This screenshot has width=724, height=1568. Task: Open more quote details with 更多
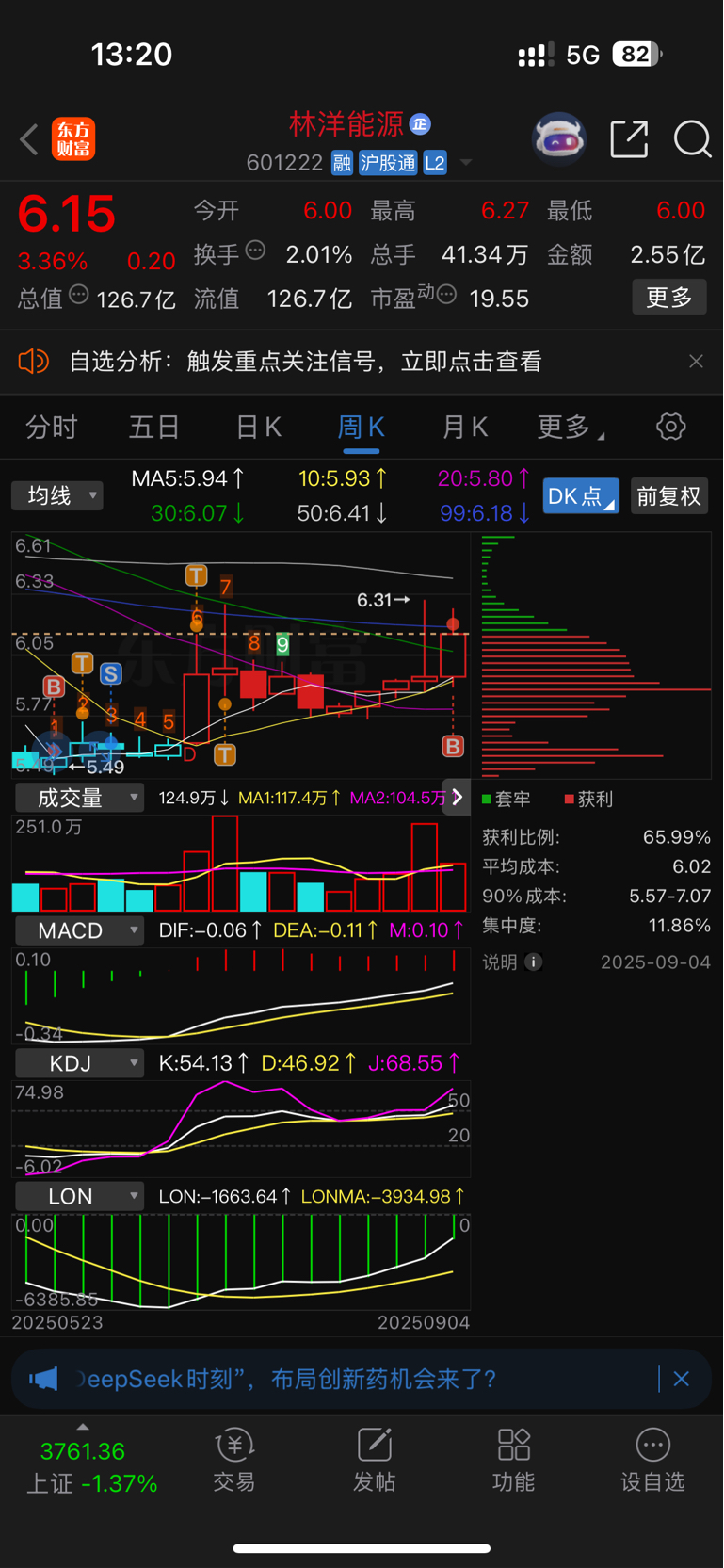point(669,298)
